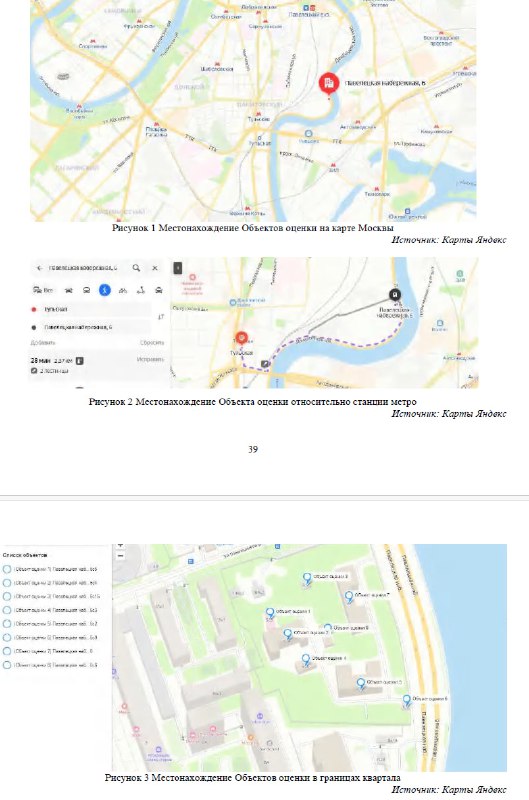Swap route points with the arrows icon
The height and width of the screenshot is (800, 529).
click(x=161, y=317)
